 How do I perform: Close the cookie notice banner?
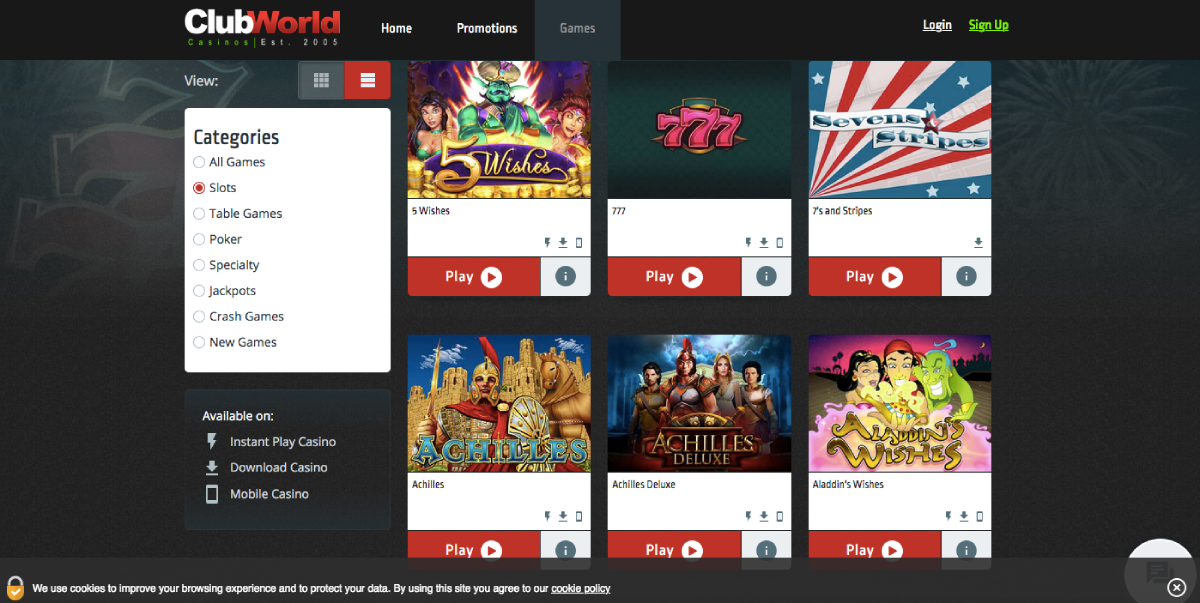1176,587
